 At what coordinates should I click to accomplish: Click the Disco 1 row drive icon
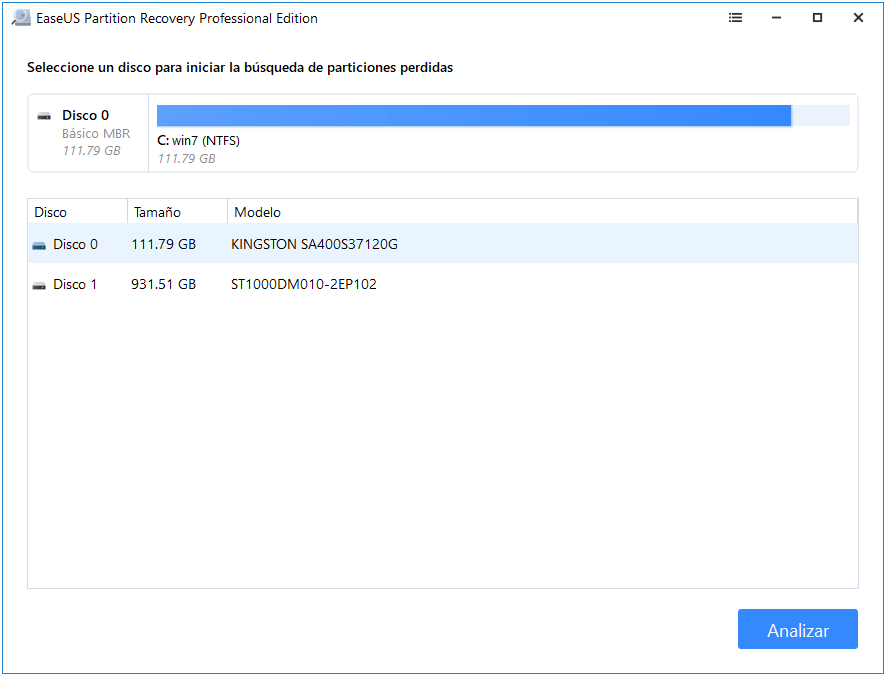click(39, 285)
